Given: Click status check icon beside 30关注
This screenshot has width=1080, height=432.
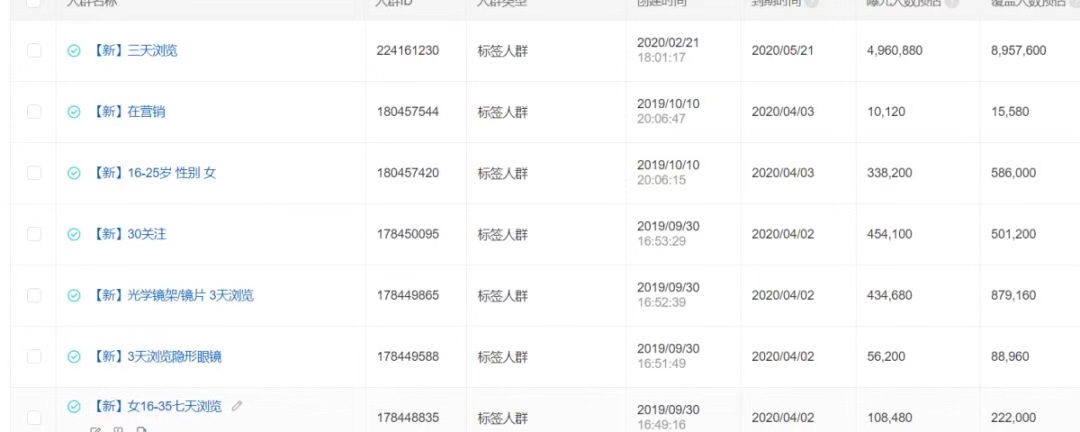Looking at the screenshot, I should click(x=74, y=235).
